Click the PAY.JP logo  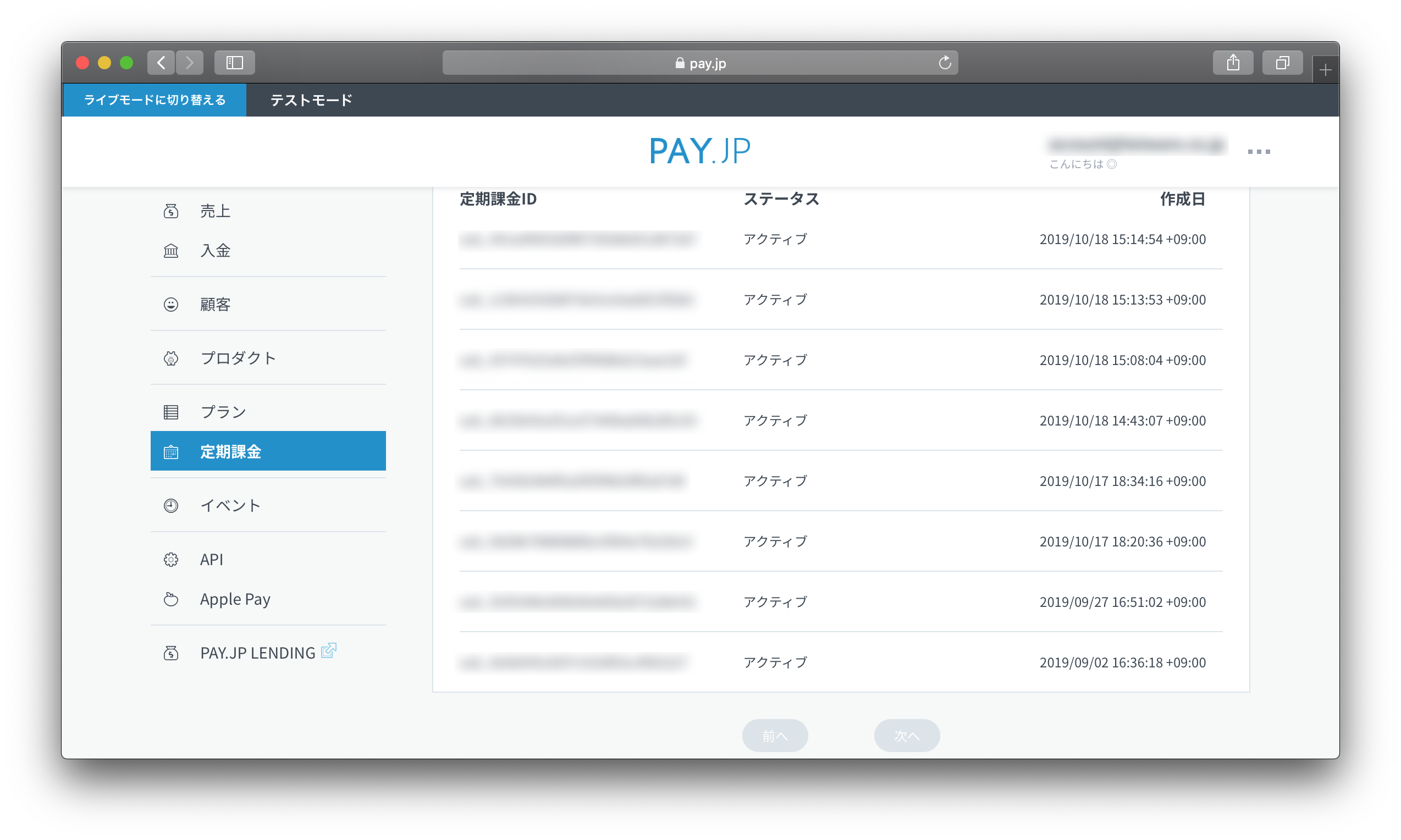pos(700,151)
